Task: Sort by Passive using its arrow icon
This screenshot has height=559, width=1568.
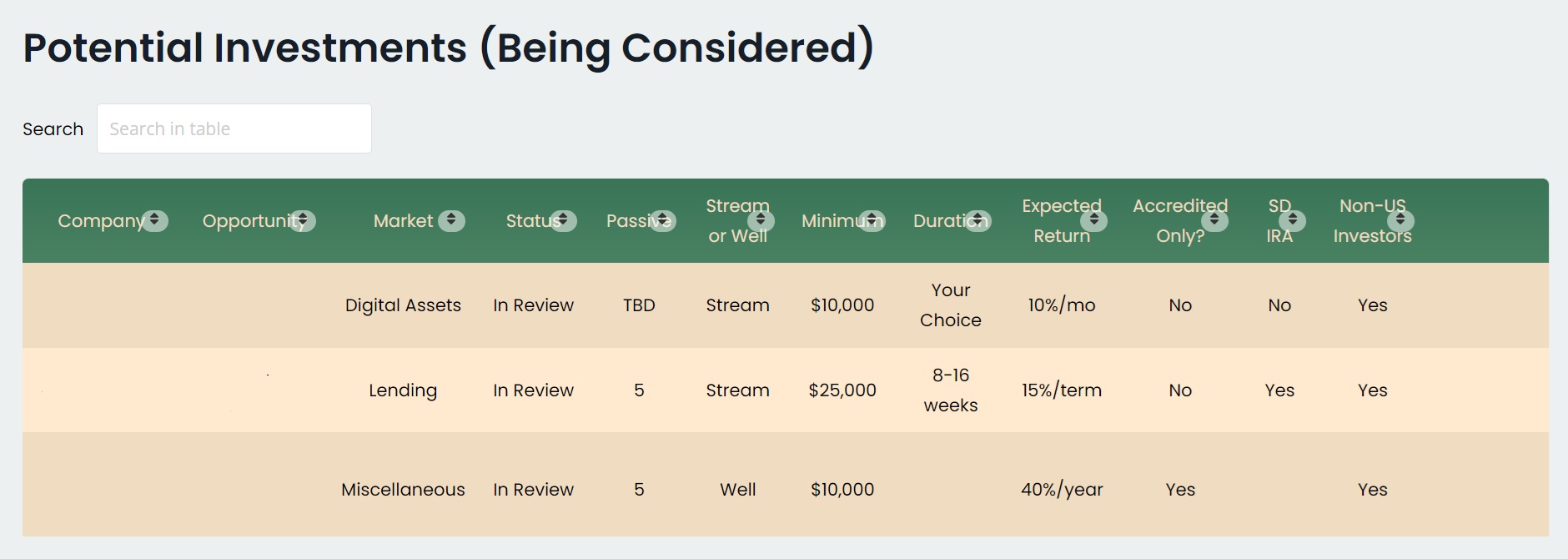Action: pyautogui.click(x=662, y=220)
